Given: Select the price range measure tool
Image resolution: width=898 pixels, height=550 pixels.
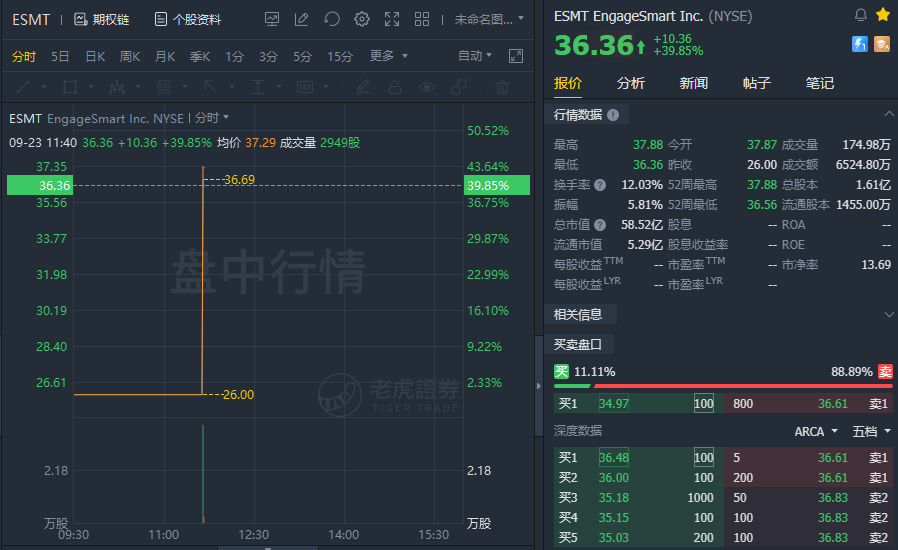Looking at the screenshot, I should tap(258, 87).
